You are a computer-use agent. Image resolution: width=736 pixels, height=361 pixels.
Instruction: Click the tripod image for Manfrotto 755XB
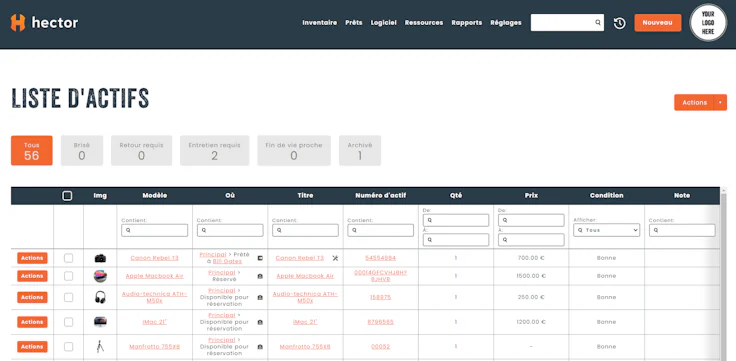100,347
